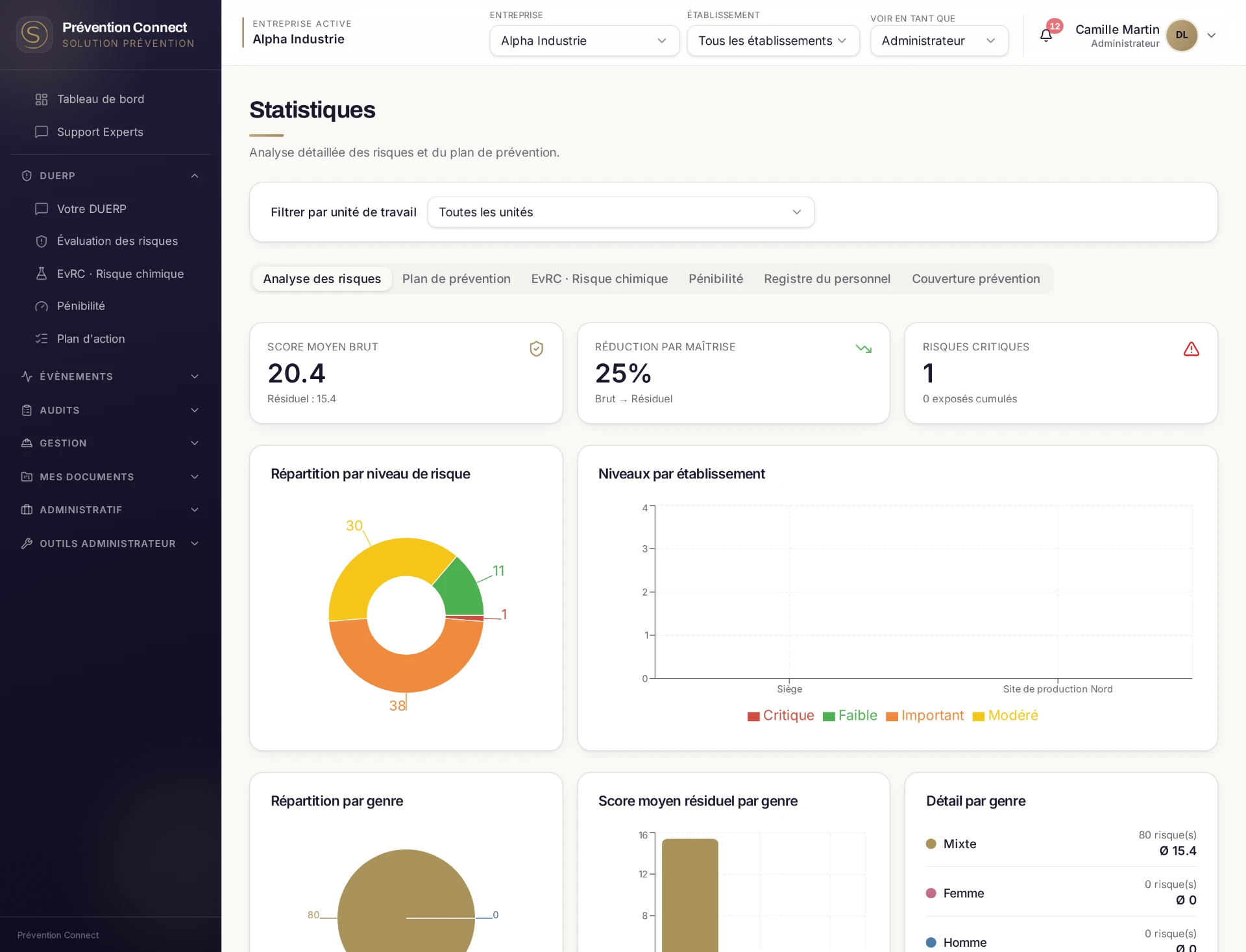Click the Homme row in Détail par genre
This screenshot has width=1246, height=952.
click(1061, 942)
